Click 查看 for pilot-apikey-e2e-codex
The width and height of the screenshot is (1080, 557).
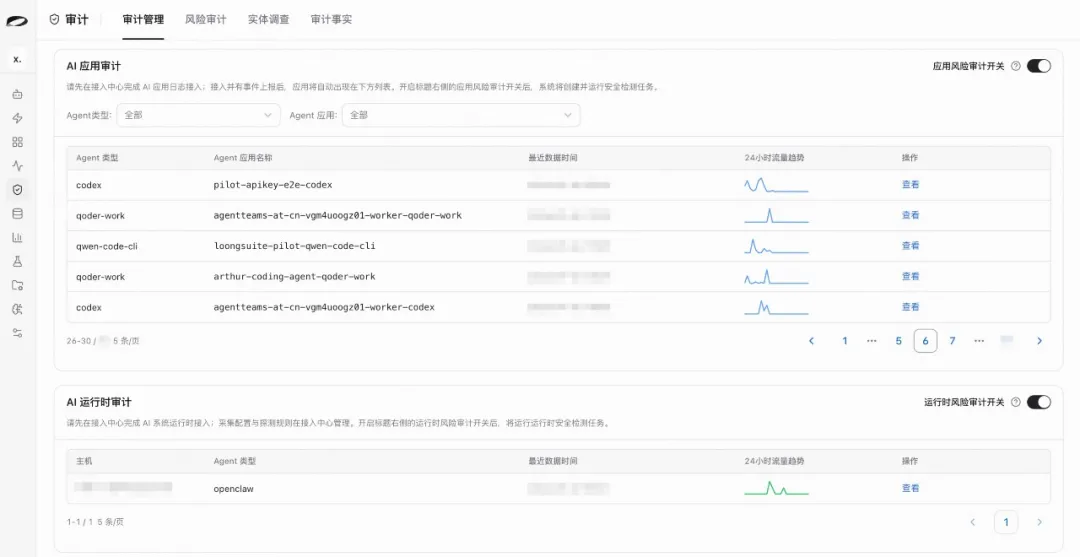pyautogui.click(x=911, y=185)
